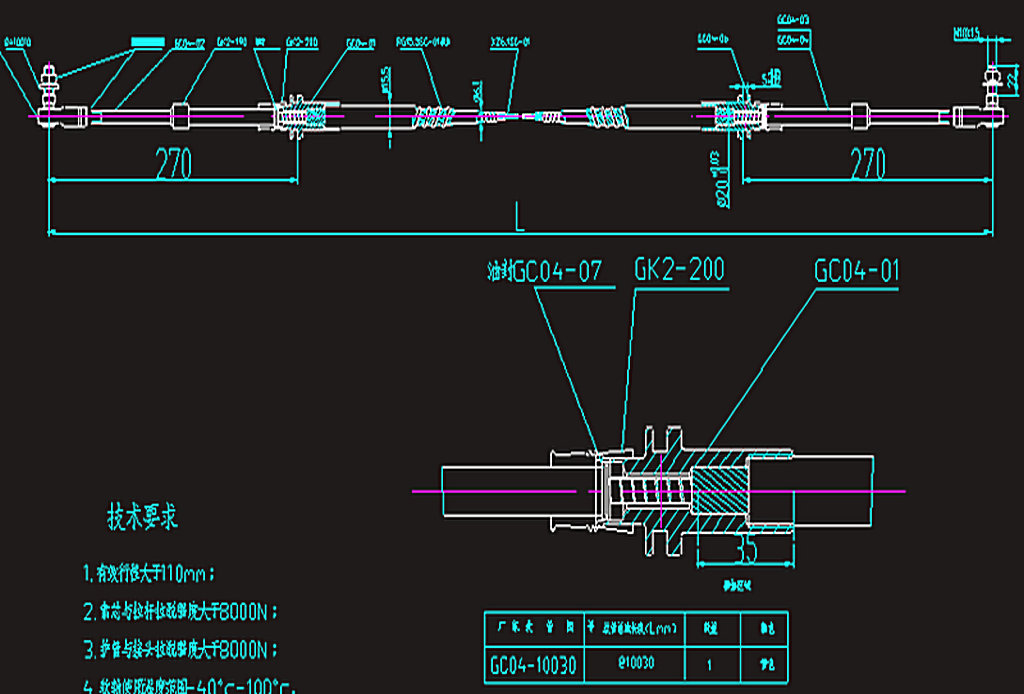Select the 油封GC04-07 oil seal label
The width and height of the screenshot is (1024, 694).
click(x=544, y=272)
